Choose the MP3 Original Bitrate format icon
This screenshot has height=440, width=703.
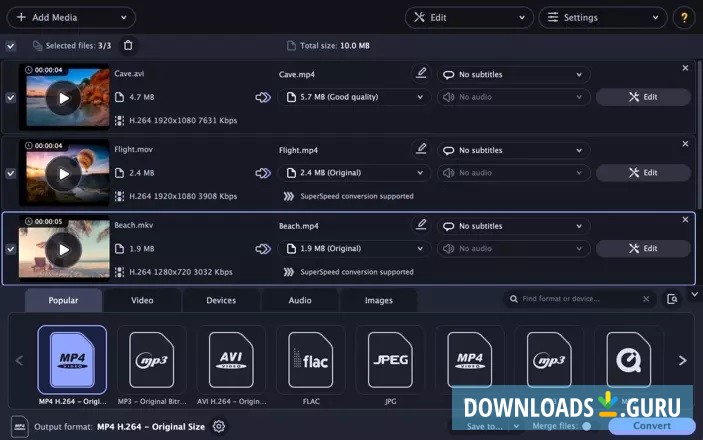pyautogui.click(x=152, y=360)
